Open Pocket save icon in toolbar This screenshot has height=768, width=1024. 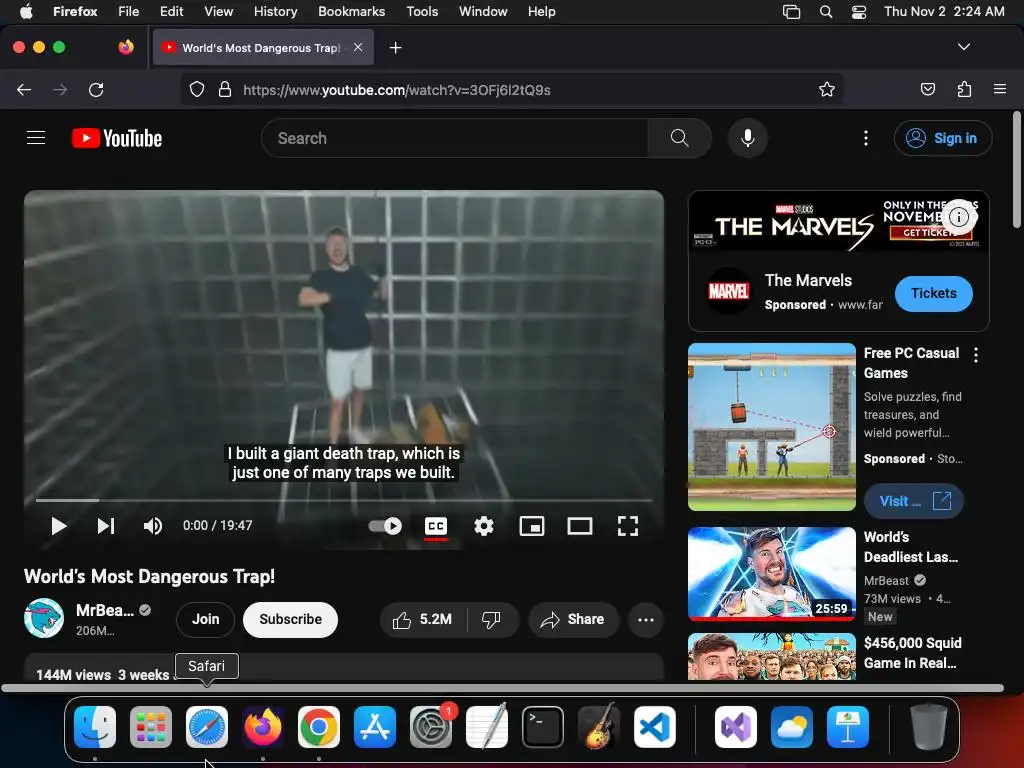[x=927, y=89]
